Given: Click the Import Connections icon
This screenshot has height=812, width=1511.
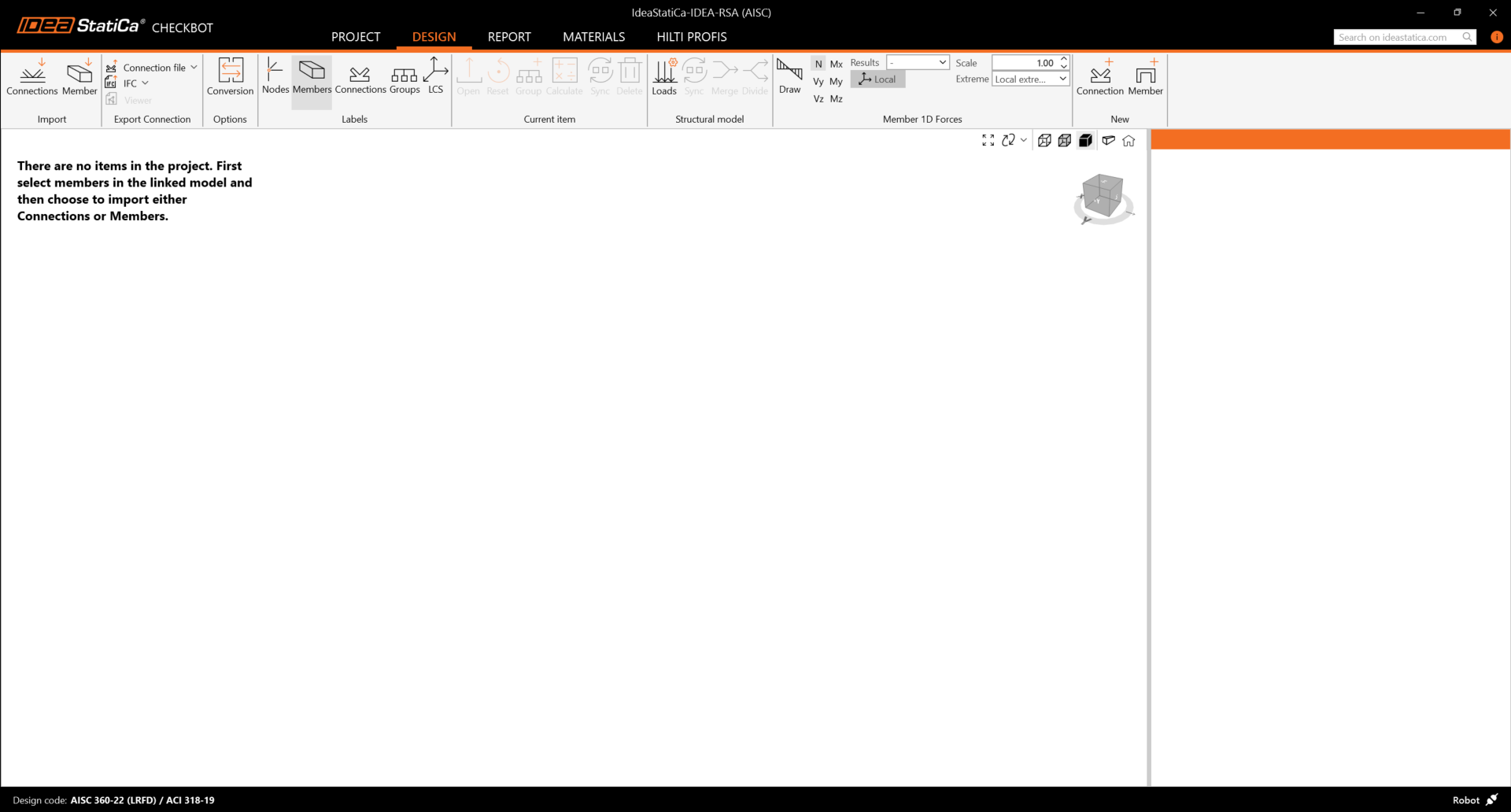Looking at the screenshot, I should click(x=31, y=77).
